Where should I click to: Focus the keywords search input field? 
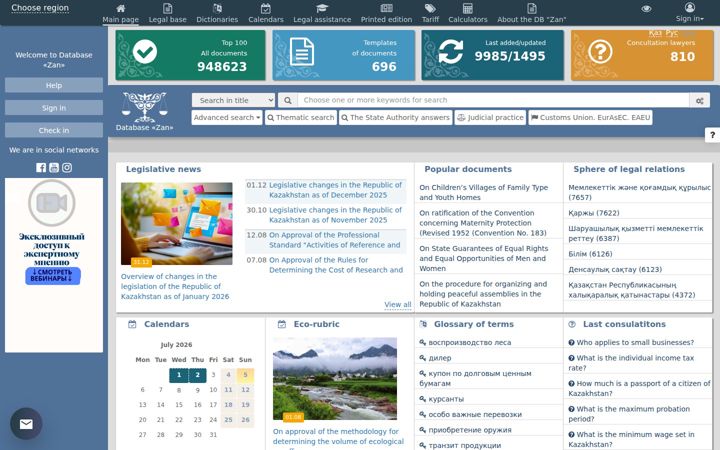pos(493,100)
